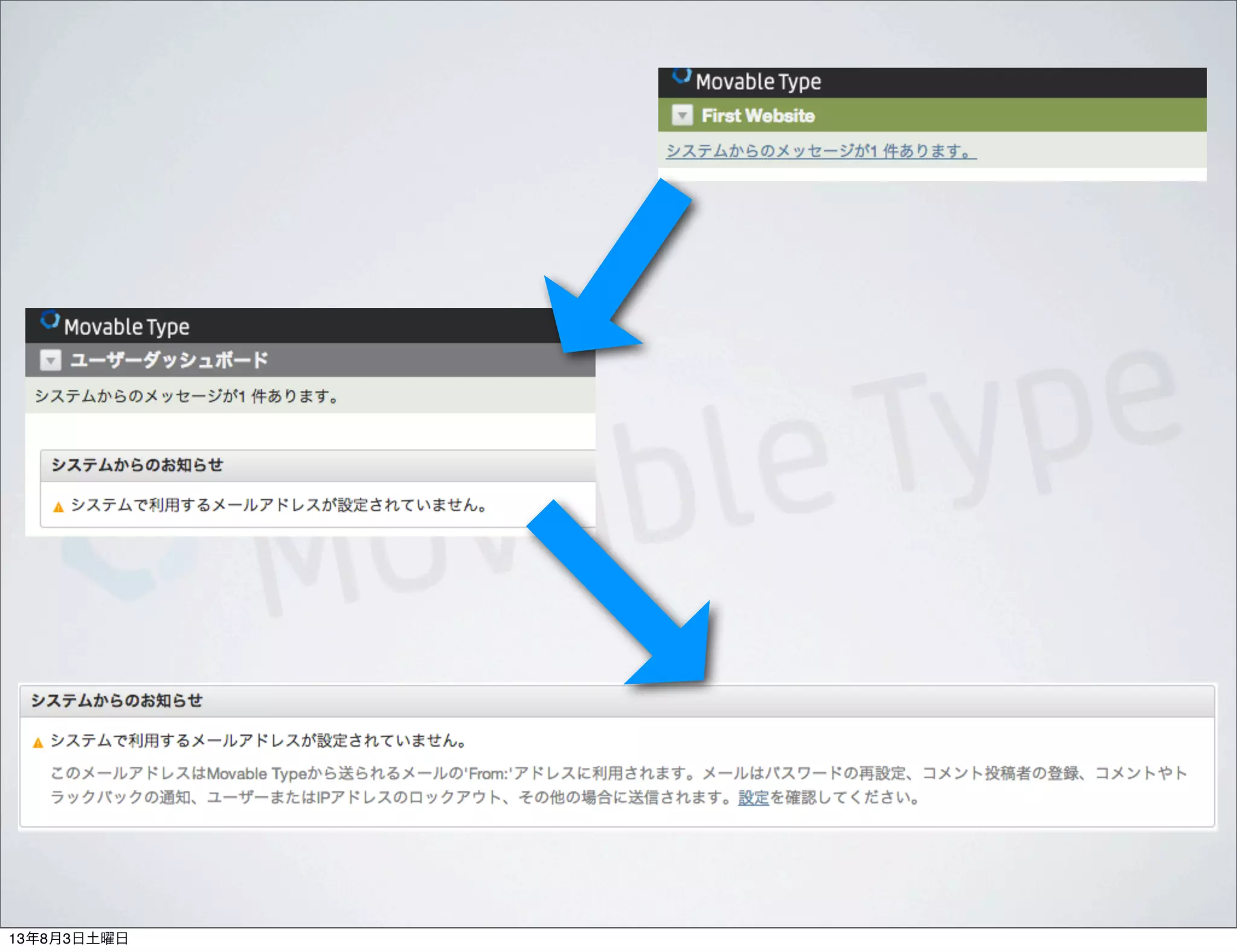Click warning triangle in middle notification panel
The width and height of the screenshot is (1237, 952).
click(x=59, y=507)
